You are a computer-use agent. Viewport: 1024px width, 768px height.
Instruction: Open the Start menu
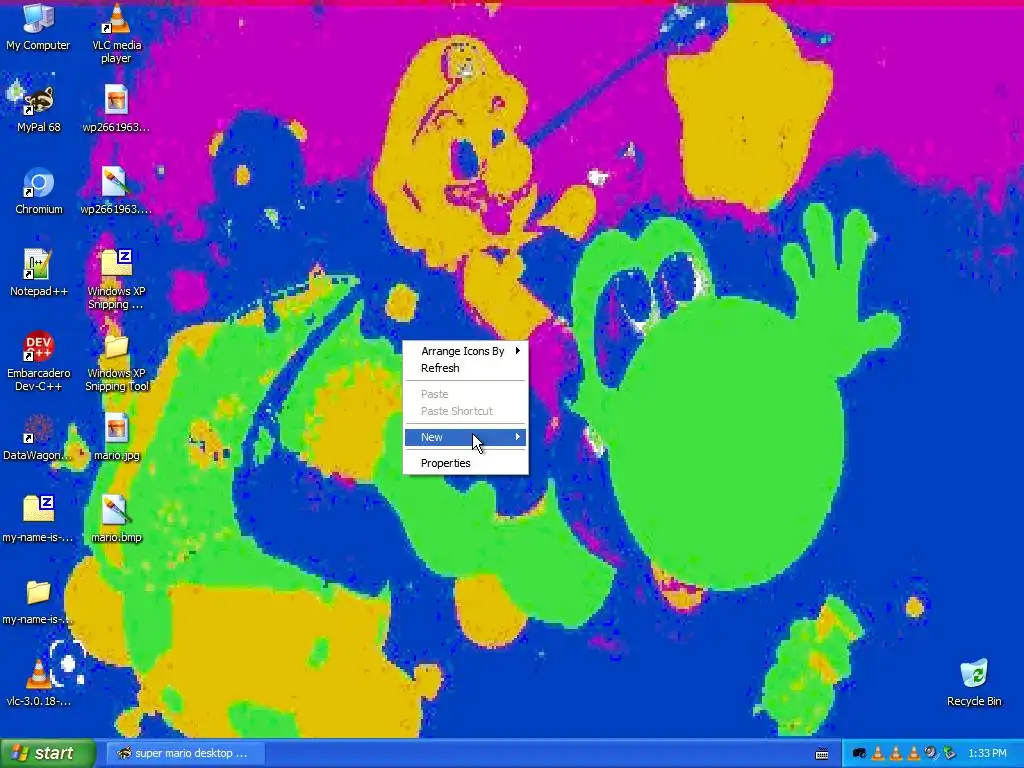[48, 753]
